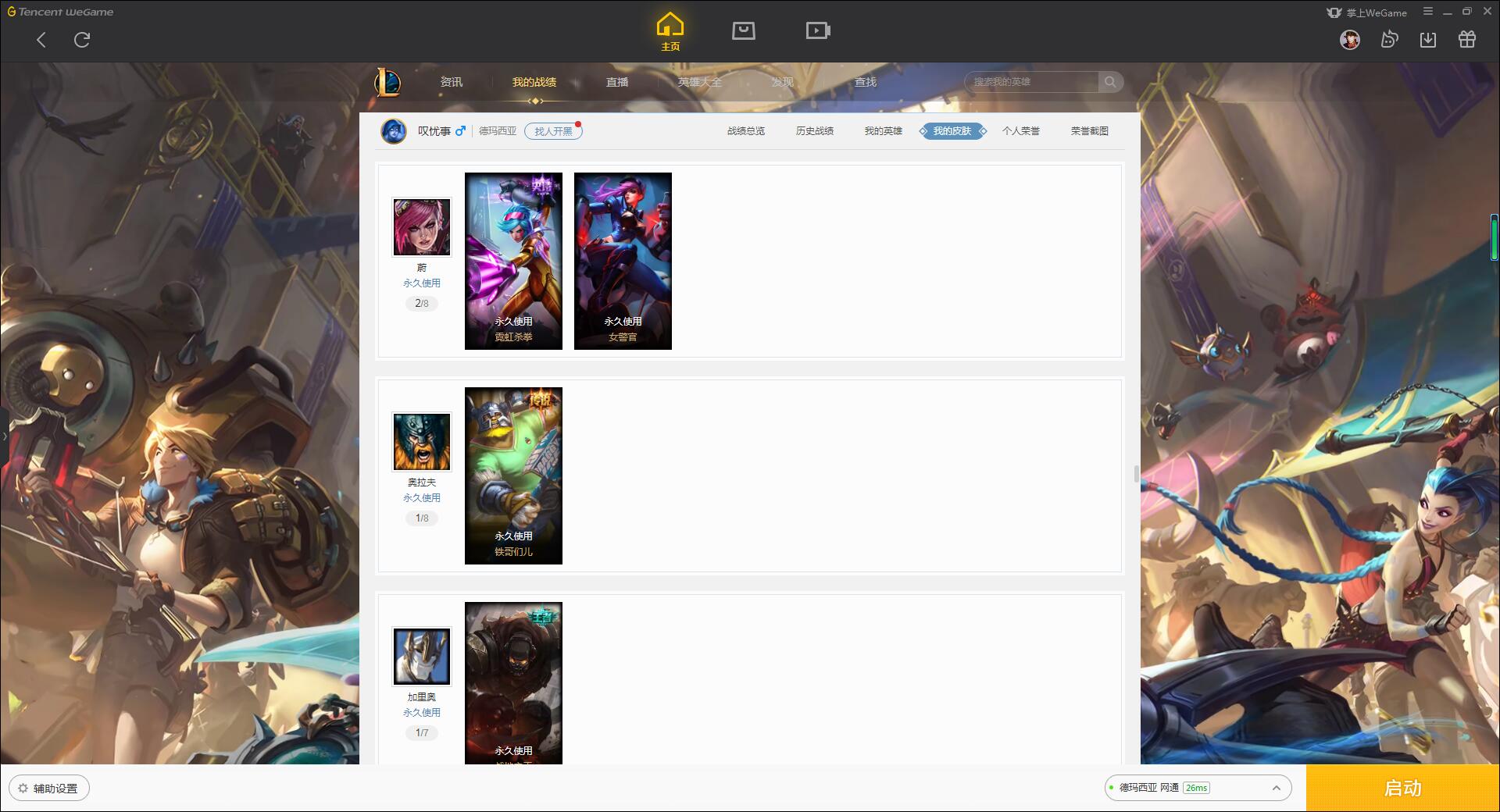
Task: Open 我的英雄 sub-tab
Action: pos(884,131)
